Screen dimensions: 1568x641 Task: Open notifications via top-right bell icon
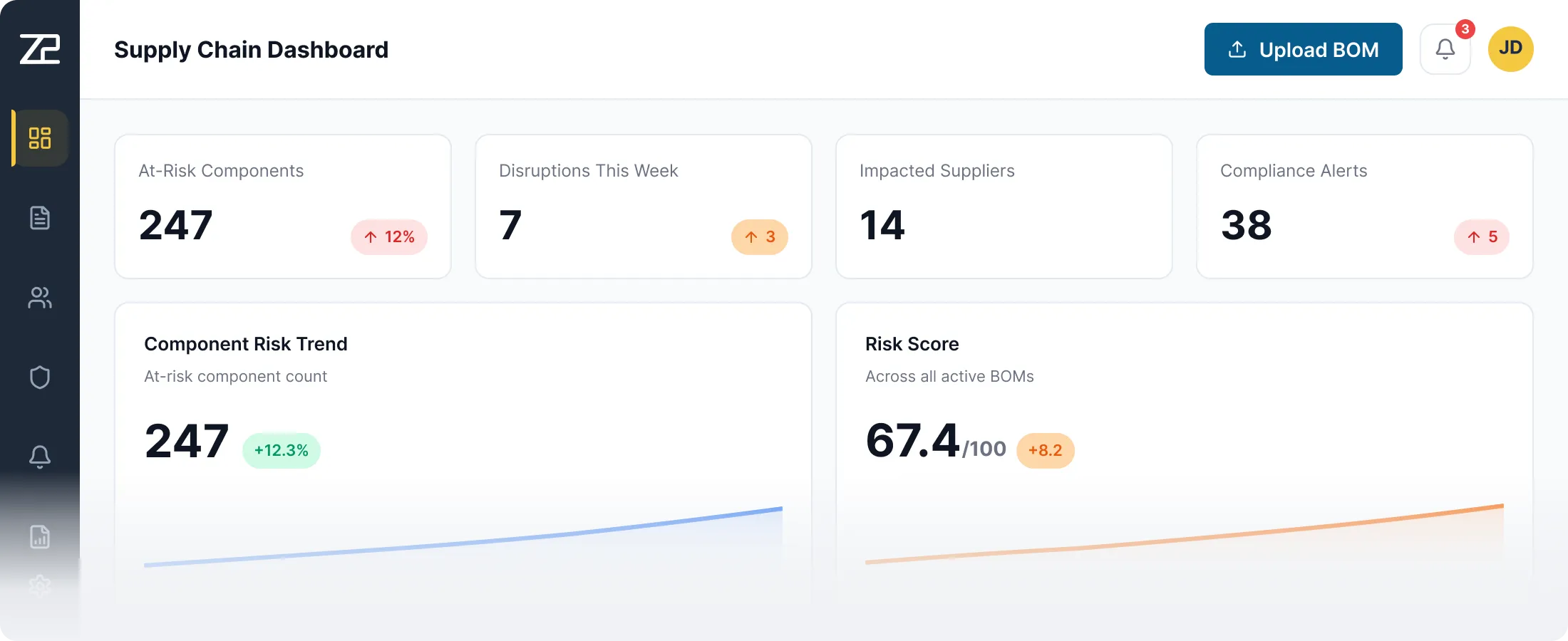pos(1445,48)
